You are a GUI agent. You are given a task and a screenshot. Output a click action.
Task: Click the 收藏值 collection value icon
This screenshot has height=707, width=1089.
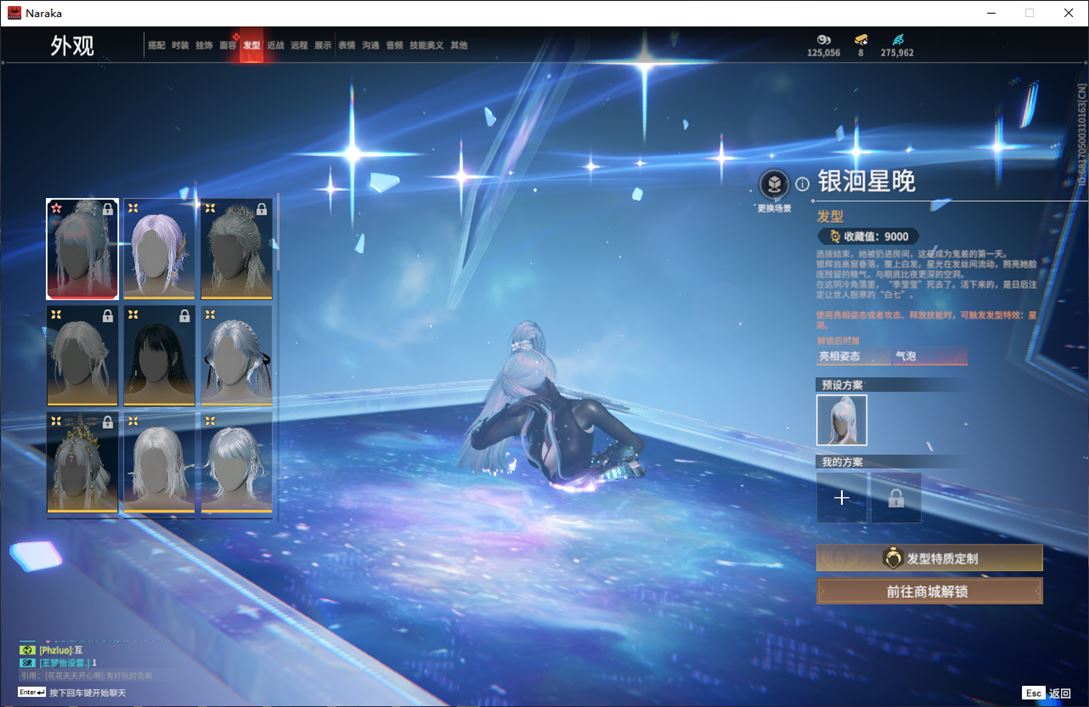(x=835, y=236)
